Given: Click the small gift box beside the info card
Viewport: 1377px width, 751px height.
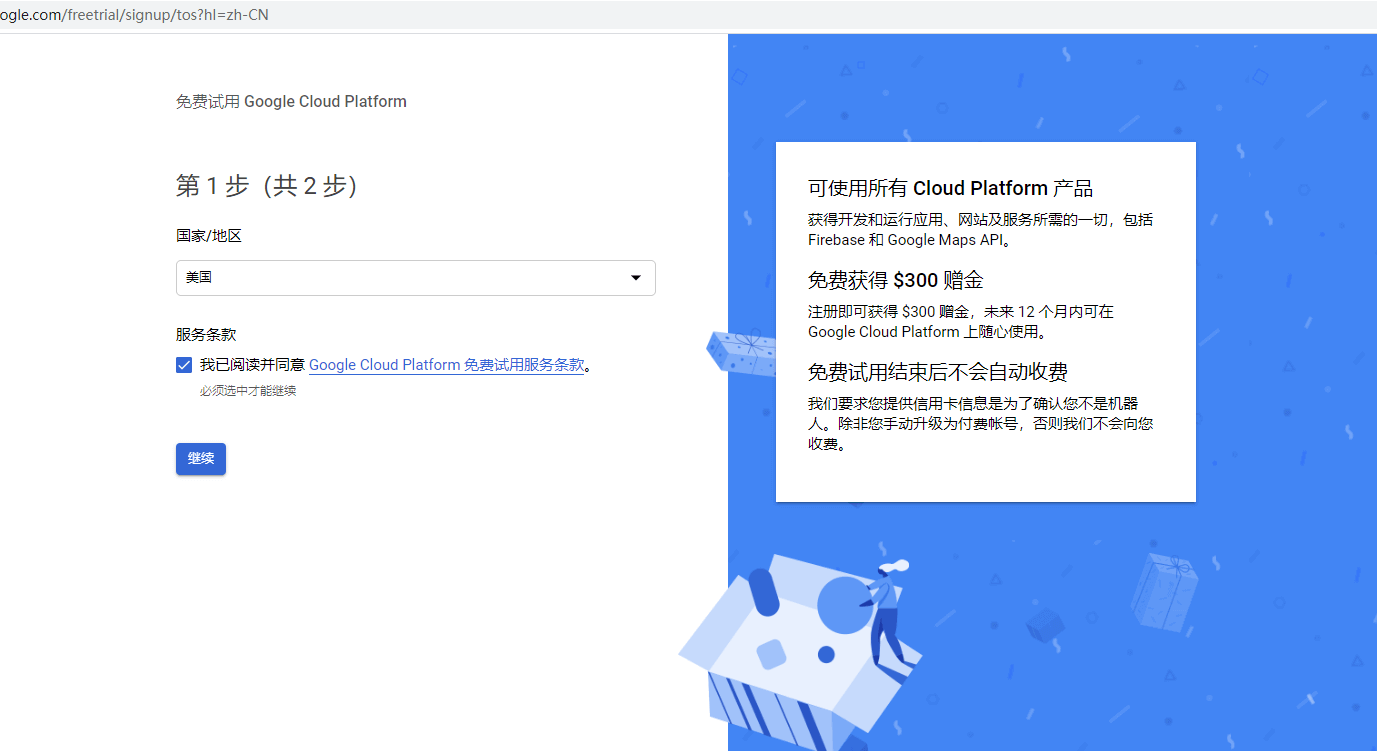Looking at the screenshot, I should point(741,352).
